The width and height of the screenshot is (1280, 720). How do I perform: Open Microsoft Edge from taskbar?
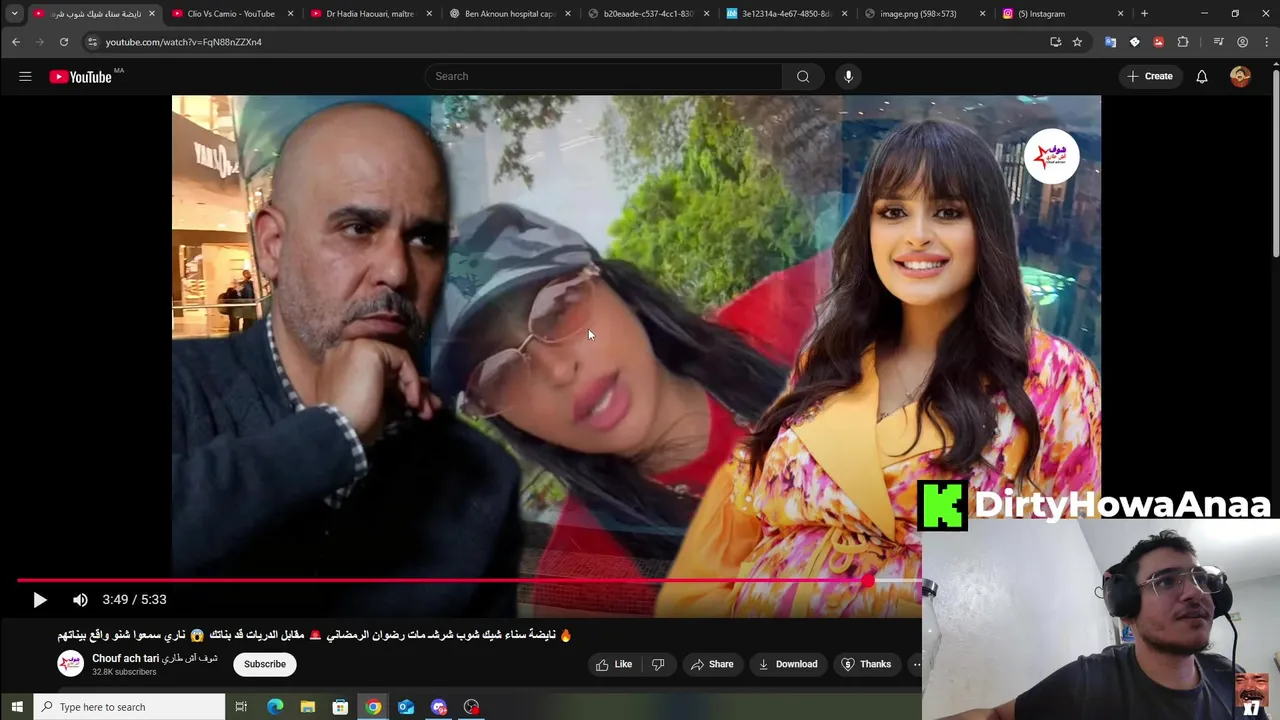click(x=275, y=707)
